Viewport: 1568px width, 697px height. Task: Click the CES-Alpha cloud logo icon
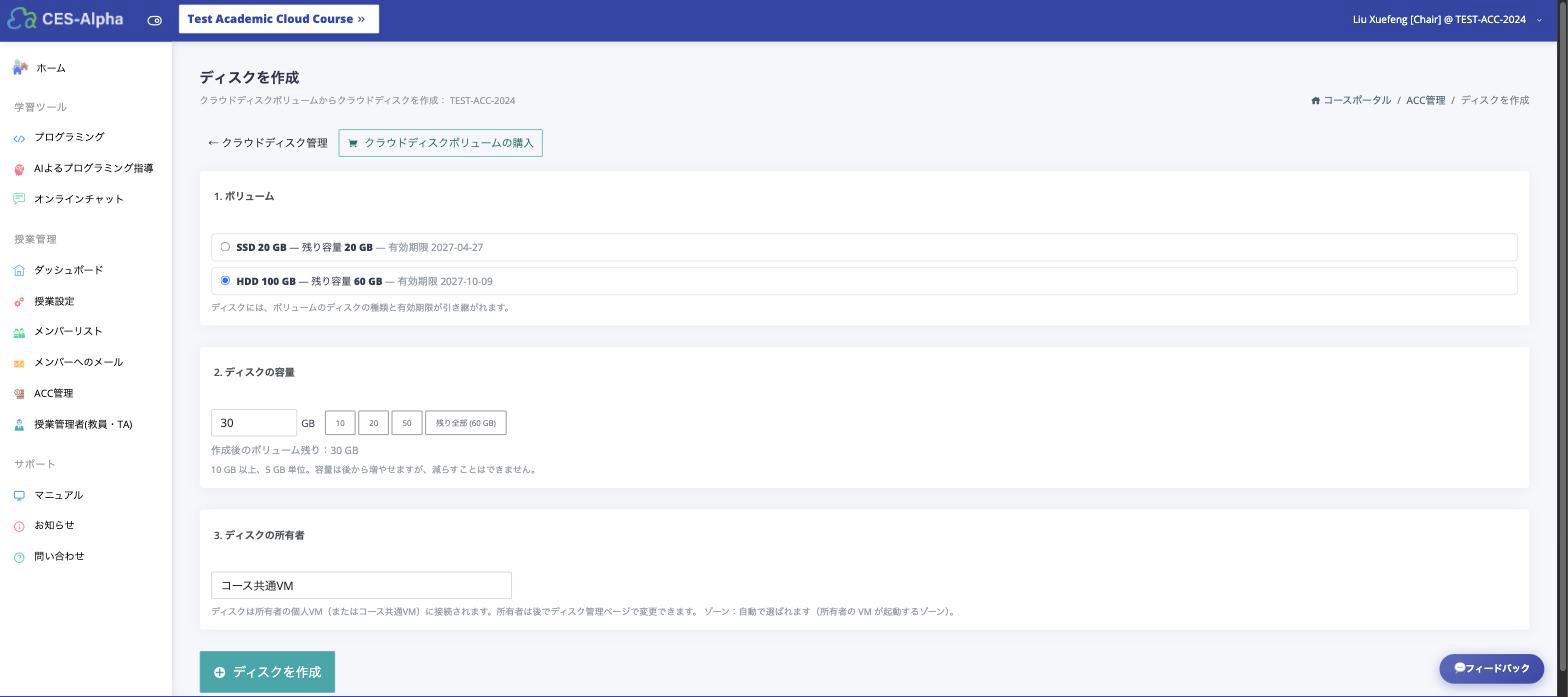click(20, 19)
